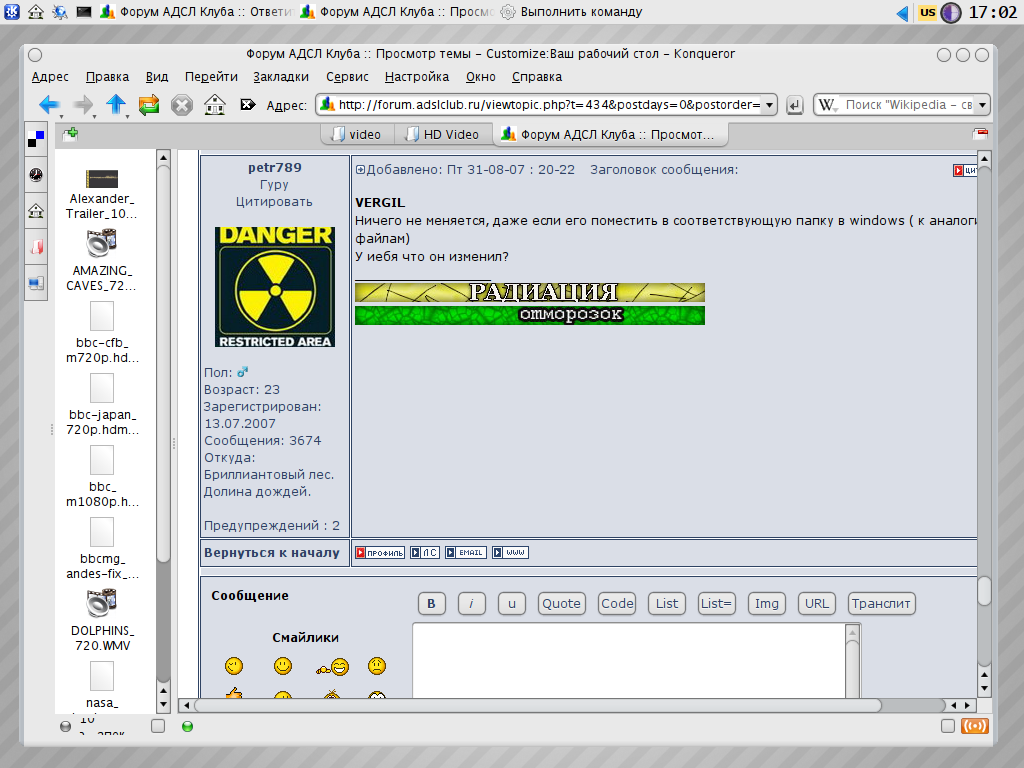Toggle the status bar checkbox at bottom left
1024x768 pixels.
(157, 726)
